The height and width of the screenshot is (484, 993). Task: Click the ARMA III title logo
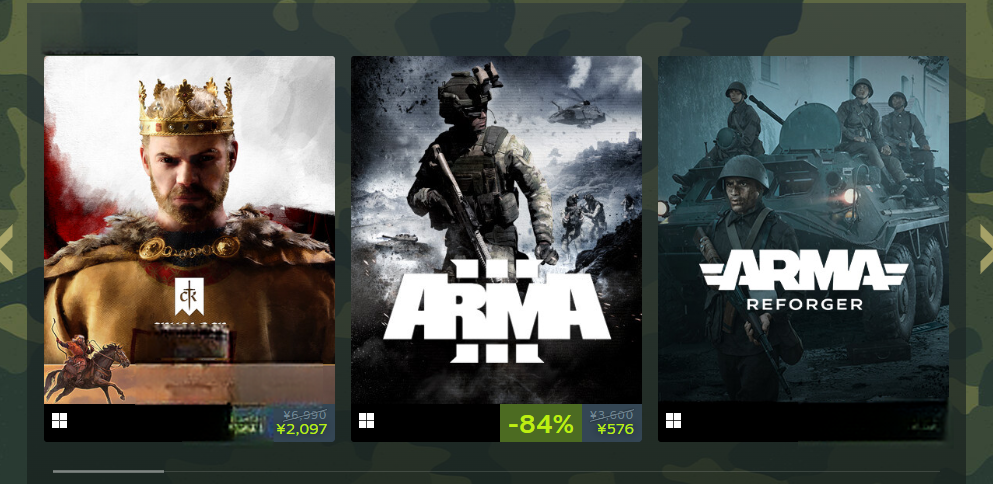click(x=497, y=311)
